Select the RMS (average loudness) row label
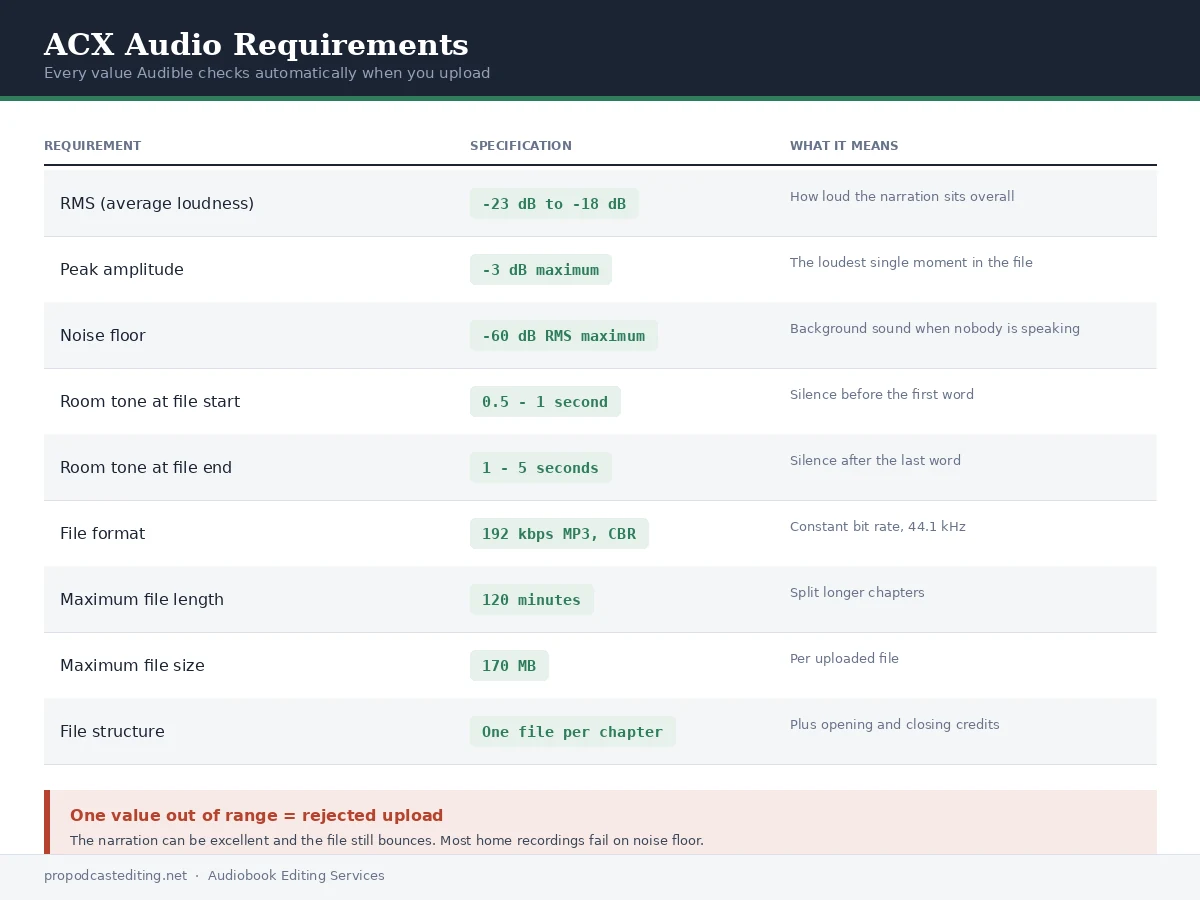The width and height of the screenshot is (1200, 900). click(157, 204)
